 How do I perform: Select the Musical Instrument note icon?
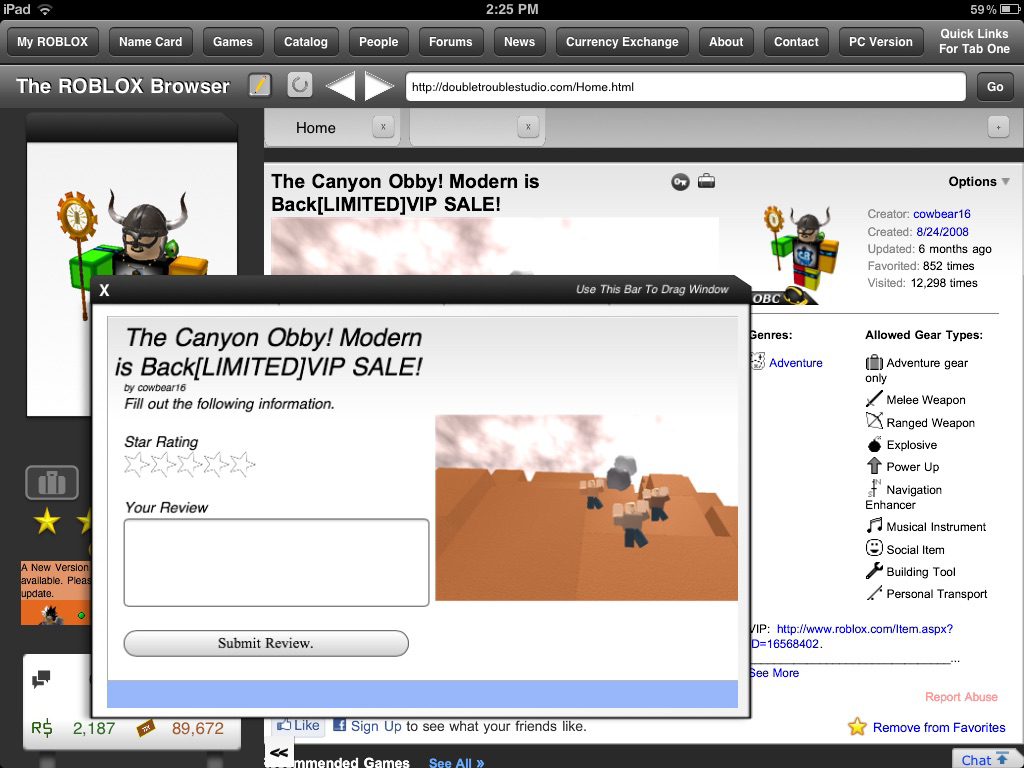pos(874,526)
